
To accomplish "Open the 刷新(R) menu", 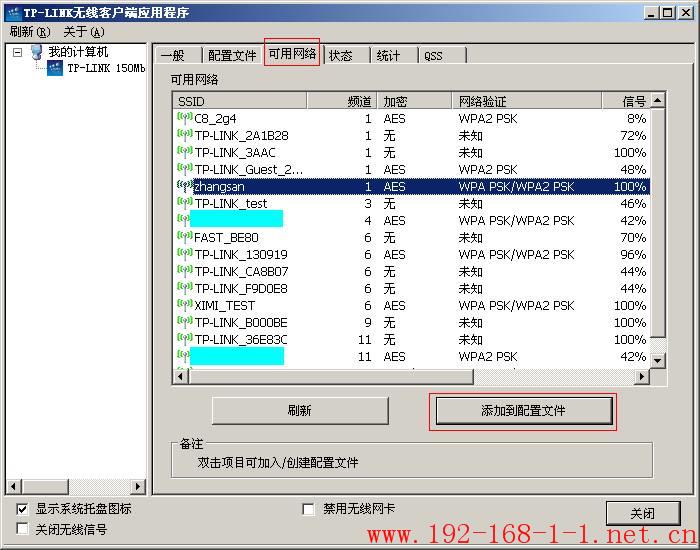I will (x=30, y=32).
